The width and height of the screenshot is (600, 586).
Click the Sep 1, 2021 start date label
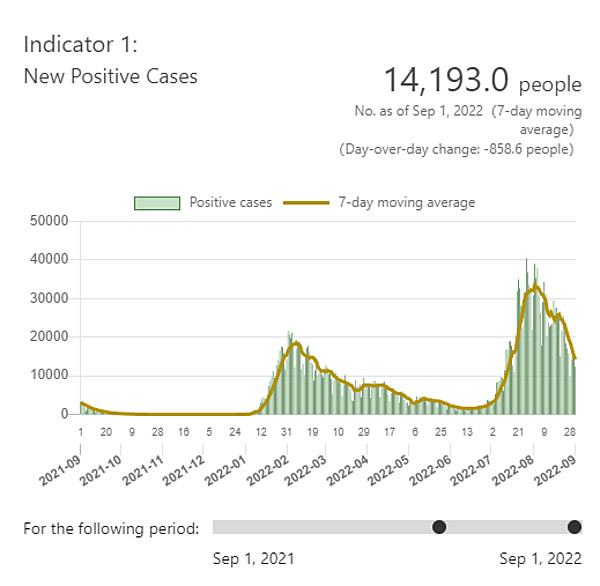pyautogui.click(x=254, y=559)
